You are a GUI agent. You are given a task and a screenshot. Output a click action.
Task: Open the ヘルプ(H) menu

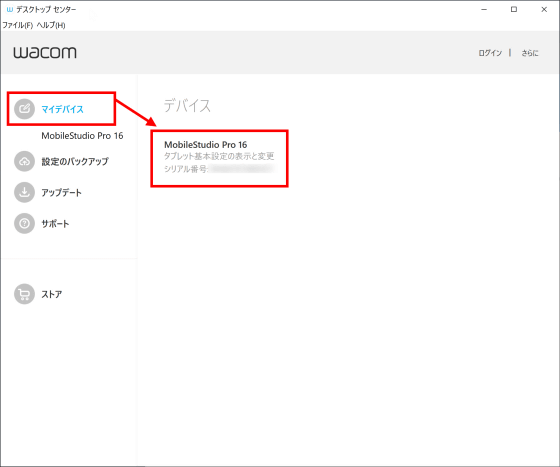coord(51,25)
